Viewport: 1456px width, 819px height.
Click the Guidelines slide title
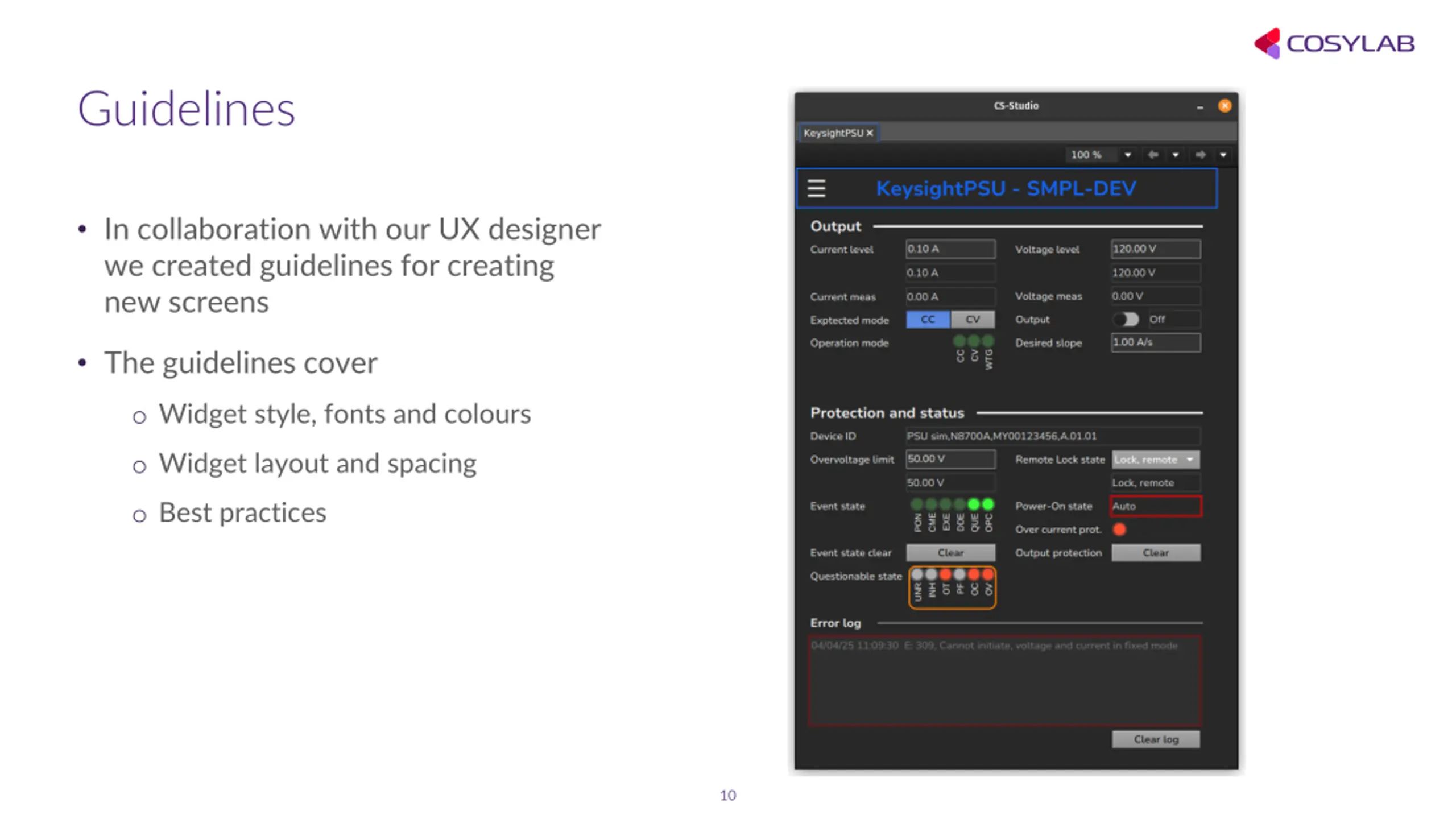(187, 109)
